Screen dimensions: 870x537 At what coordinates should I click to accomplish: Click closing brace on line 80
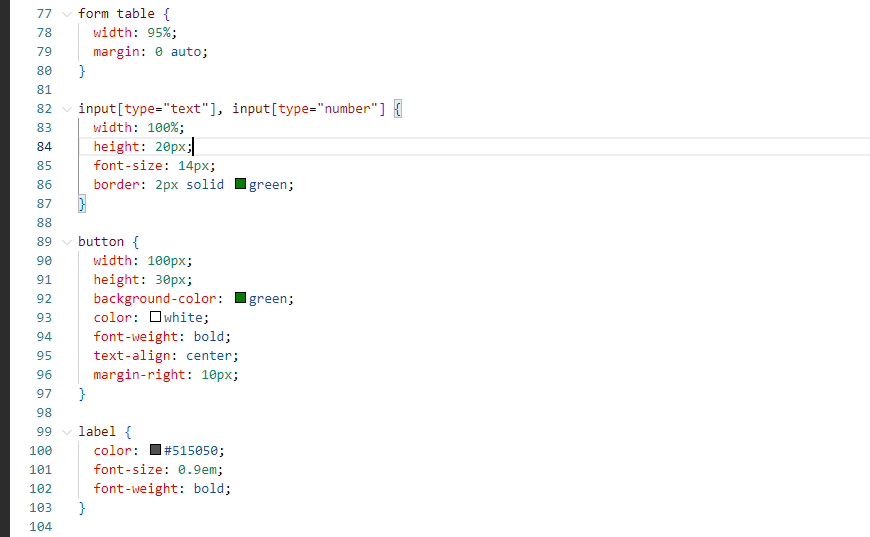tap(82, 71)
